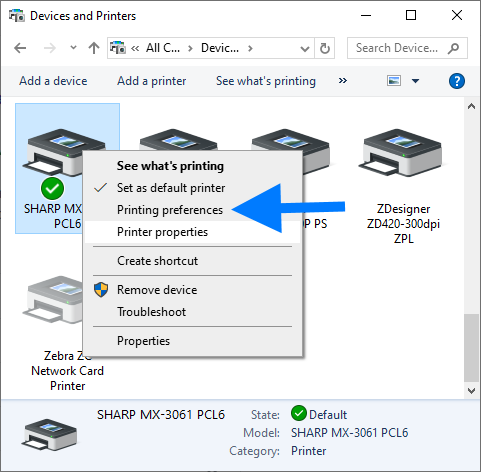Select the ZDesigner ZD420-300dpi ZPL printer
The width and height of the screenshot is (481, 472).
(403, 187)
